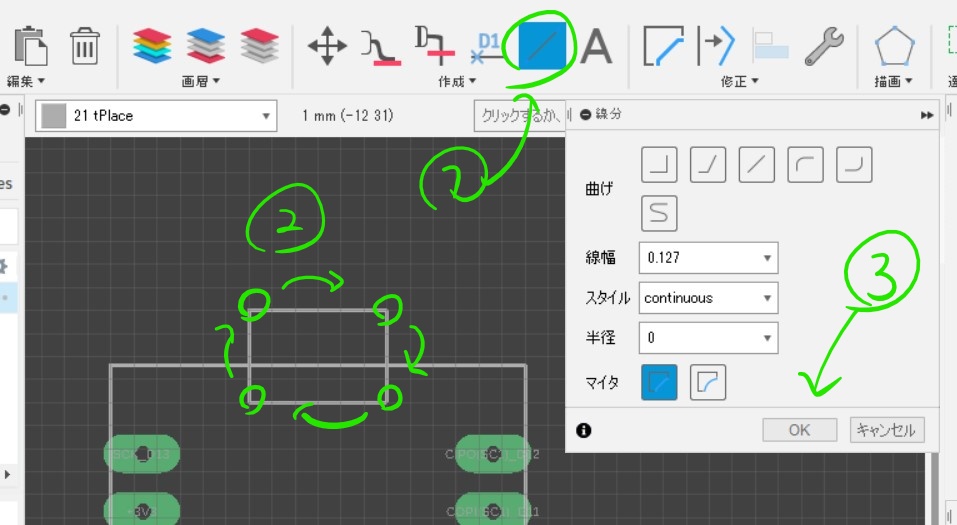Open the wrench change tool
Screen dimensions: 957x525
(x=824, y=46)
